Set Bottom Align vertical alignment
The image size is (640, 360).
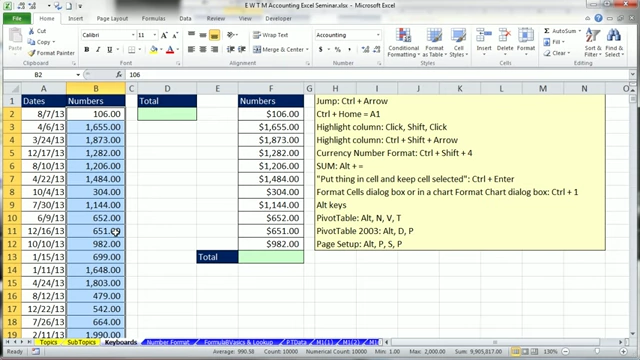[214, 35]
